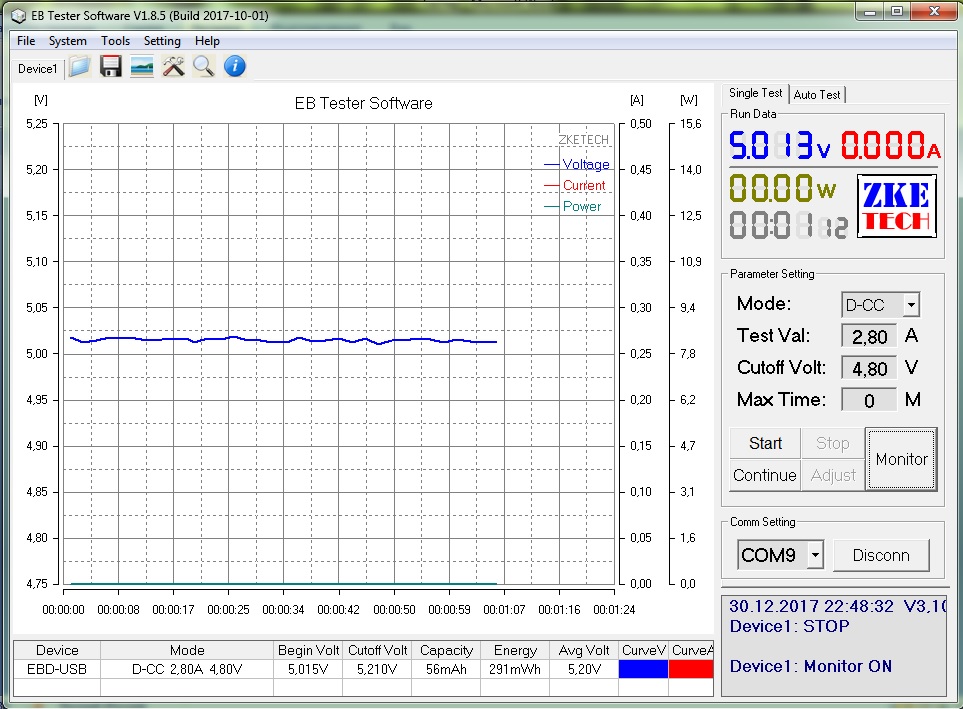Click the Mode column header

187,650
